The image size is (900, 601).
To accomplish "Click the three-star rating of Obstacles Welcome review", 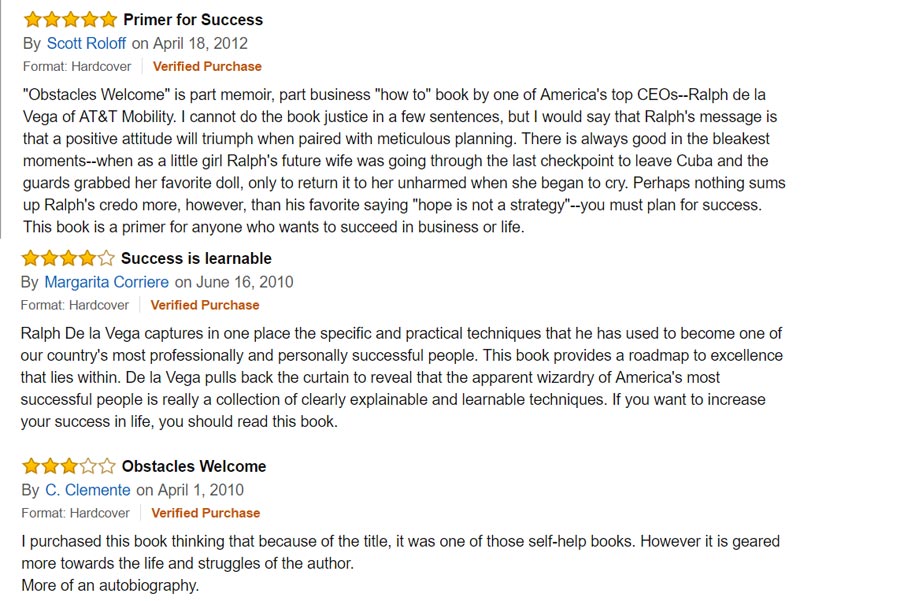I will pyautogui.click(x=69, y=466).
